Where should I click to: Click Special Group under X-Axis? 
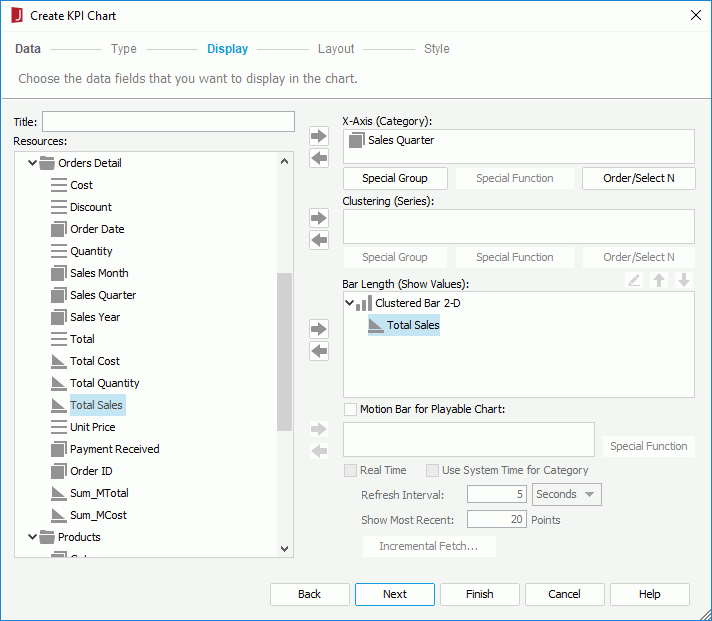(395, 178)
